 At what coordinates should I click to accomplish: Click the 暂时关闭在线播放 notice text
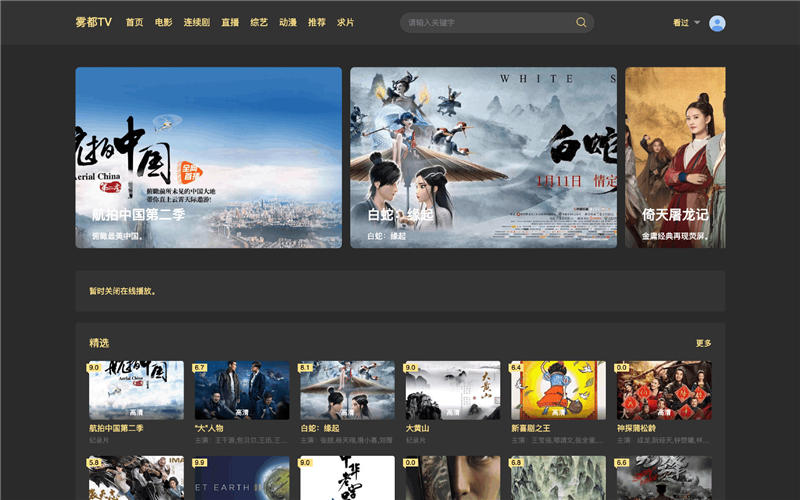tap(122, 291)
